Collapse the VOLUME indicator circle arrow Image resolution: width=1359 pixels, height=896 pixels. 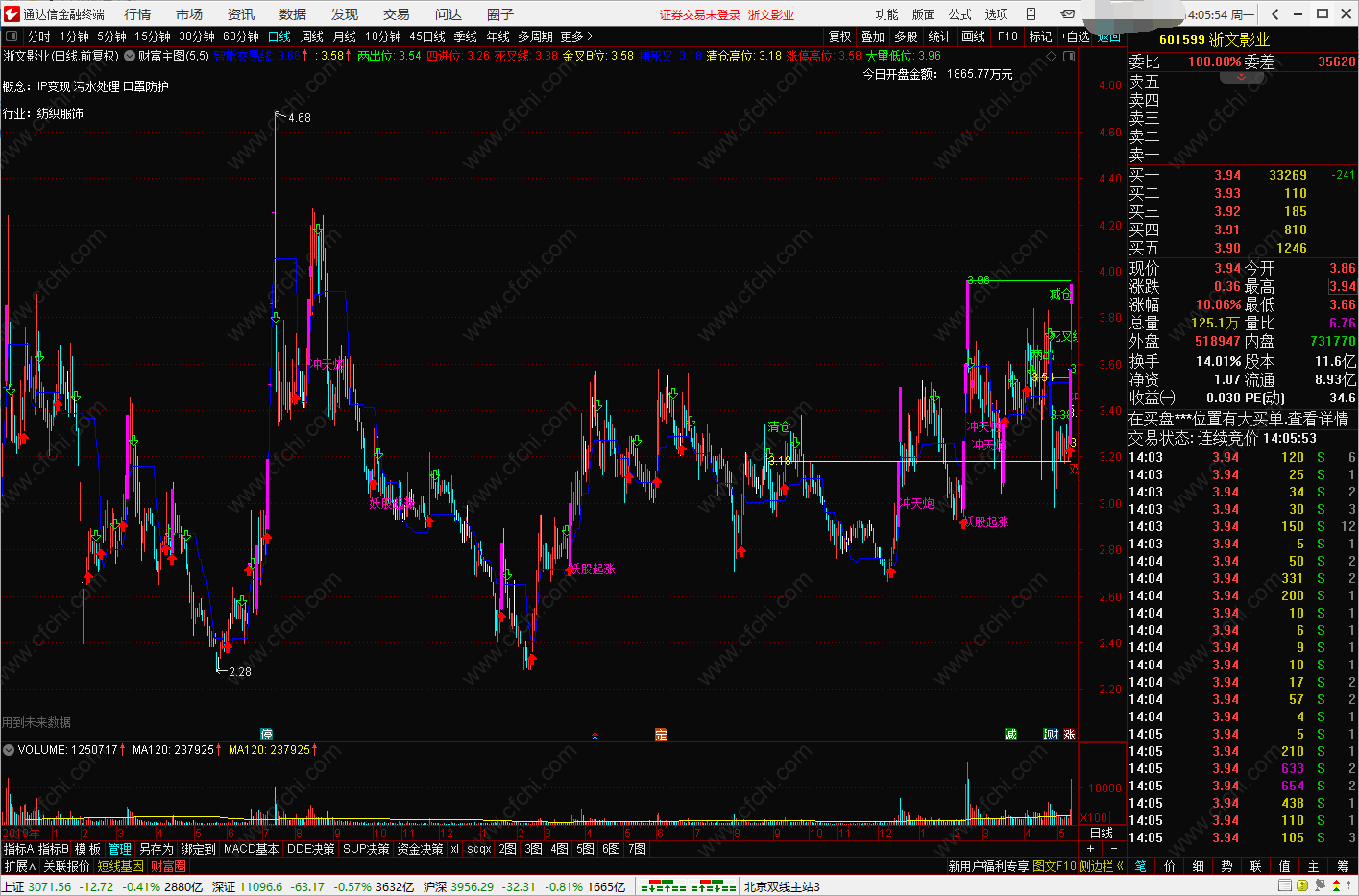pos(9,749)
